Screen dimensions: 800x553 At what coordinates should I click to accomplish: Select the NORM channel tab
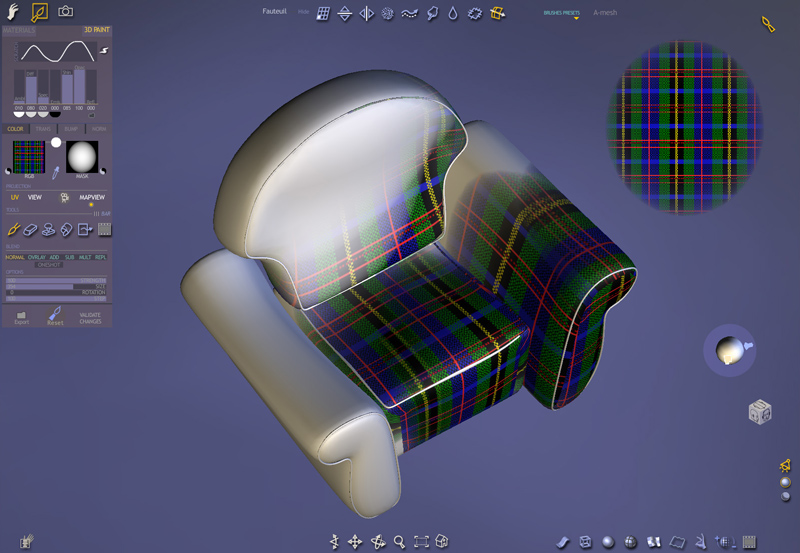[x=99, y=129]
